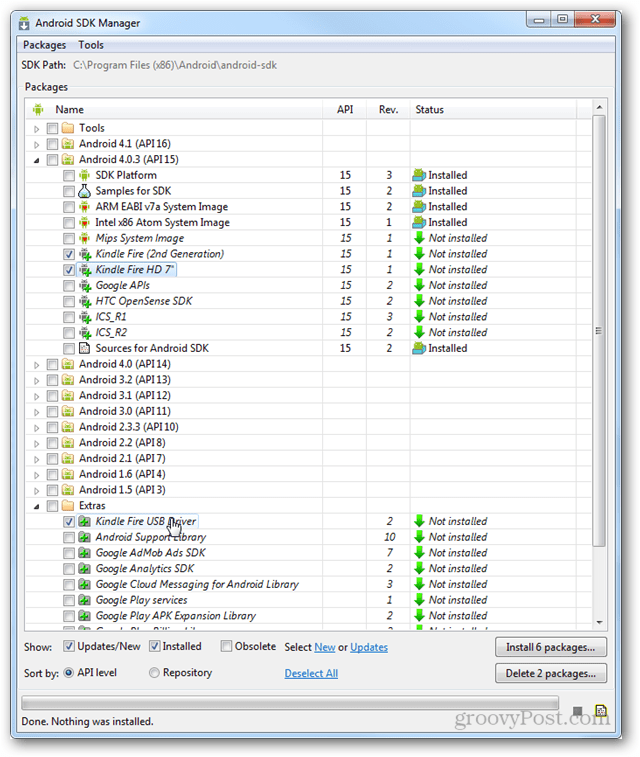Click Install 6 packages button

(551, 647)
